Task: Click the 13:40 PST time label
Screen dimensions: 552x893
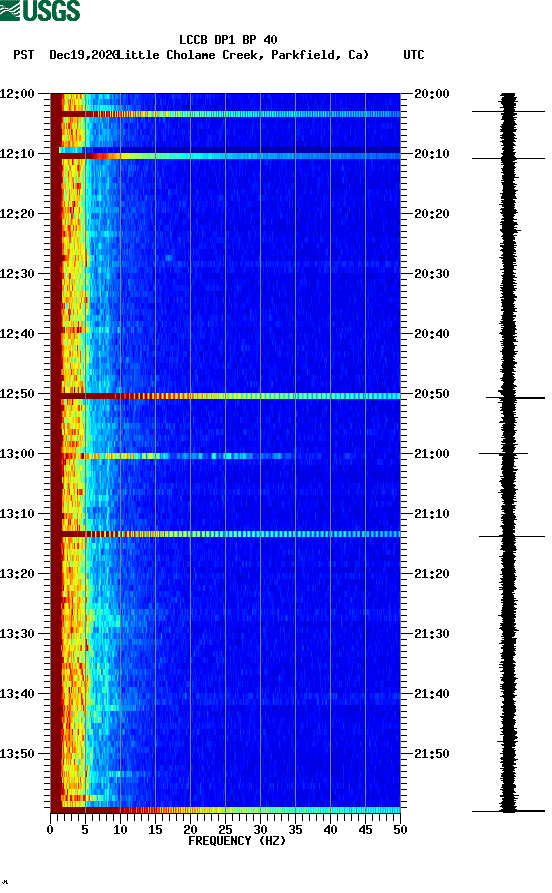Action: [x=18, y=694]
